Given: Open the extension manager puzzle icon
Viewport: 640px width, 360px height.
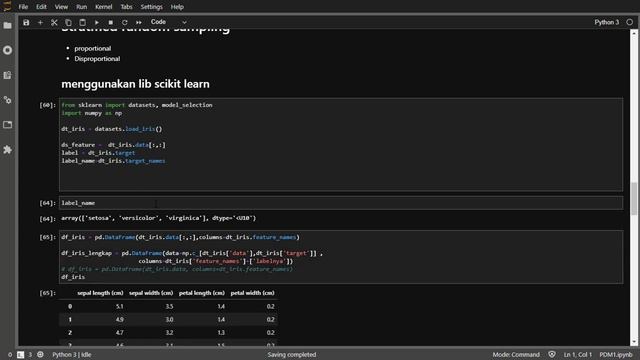Looking at the screenshot, I should [7, 150].
